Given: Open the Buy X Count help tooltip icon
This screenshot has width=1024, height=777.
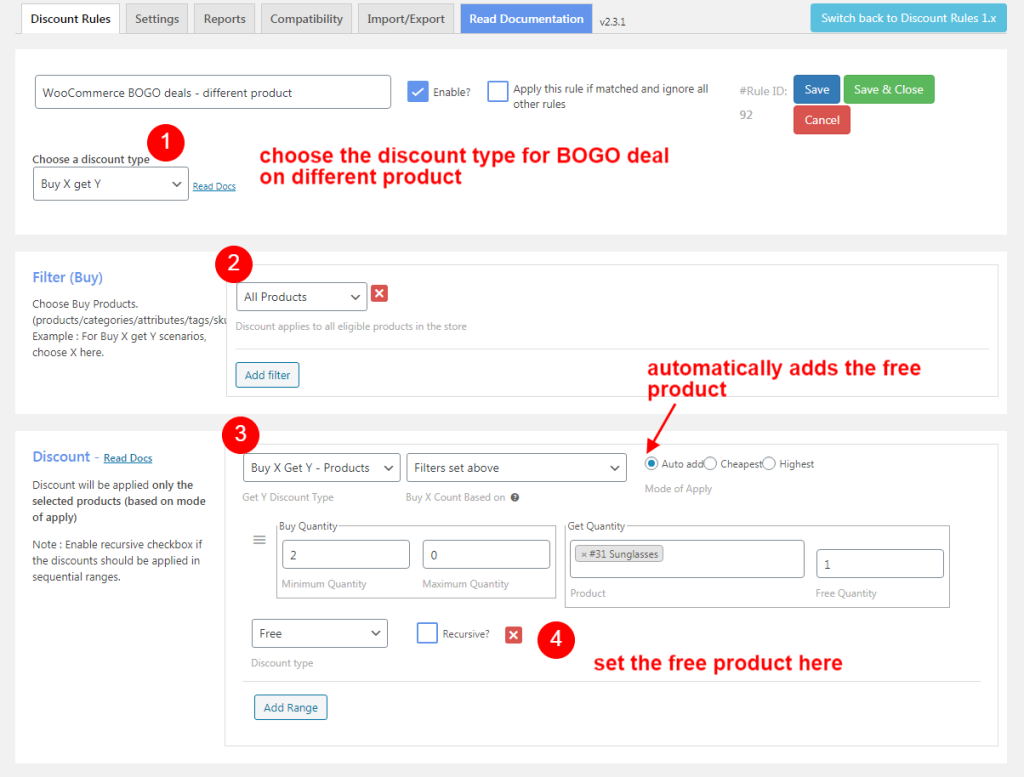Looking at the screenshot, I should point(515,498).
